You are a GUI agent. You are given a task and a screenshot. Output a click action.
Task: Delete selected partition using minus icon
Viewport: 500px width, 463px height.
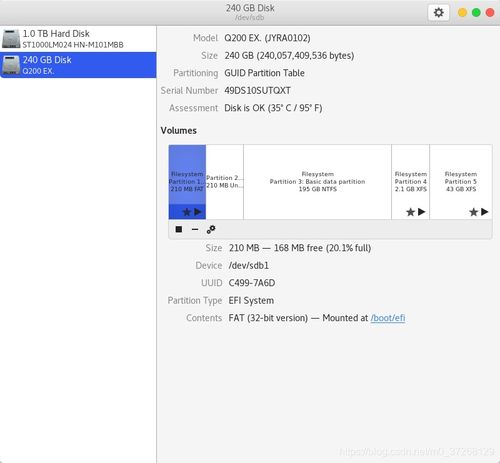click(195, 229)
